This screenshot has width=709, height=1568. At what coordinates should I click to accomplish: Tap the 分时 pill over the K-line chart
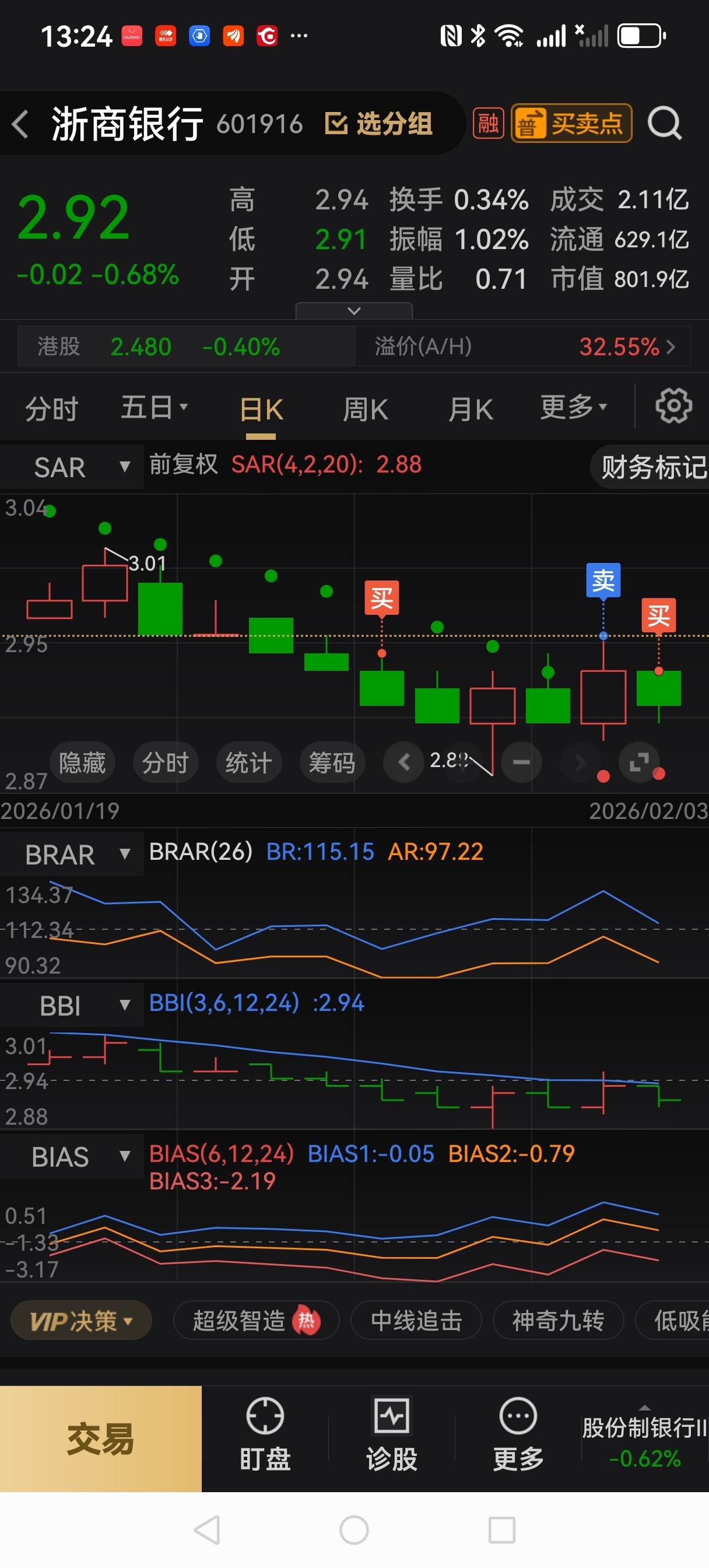(166, 762)
